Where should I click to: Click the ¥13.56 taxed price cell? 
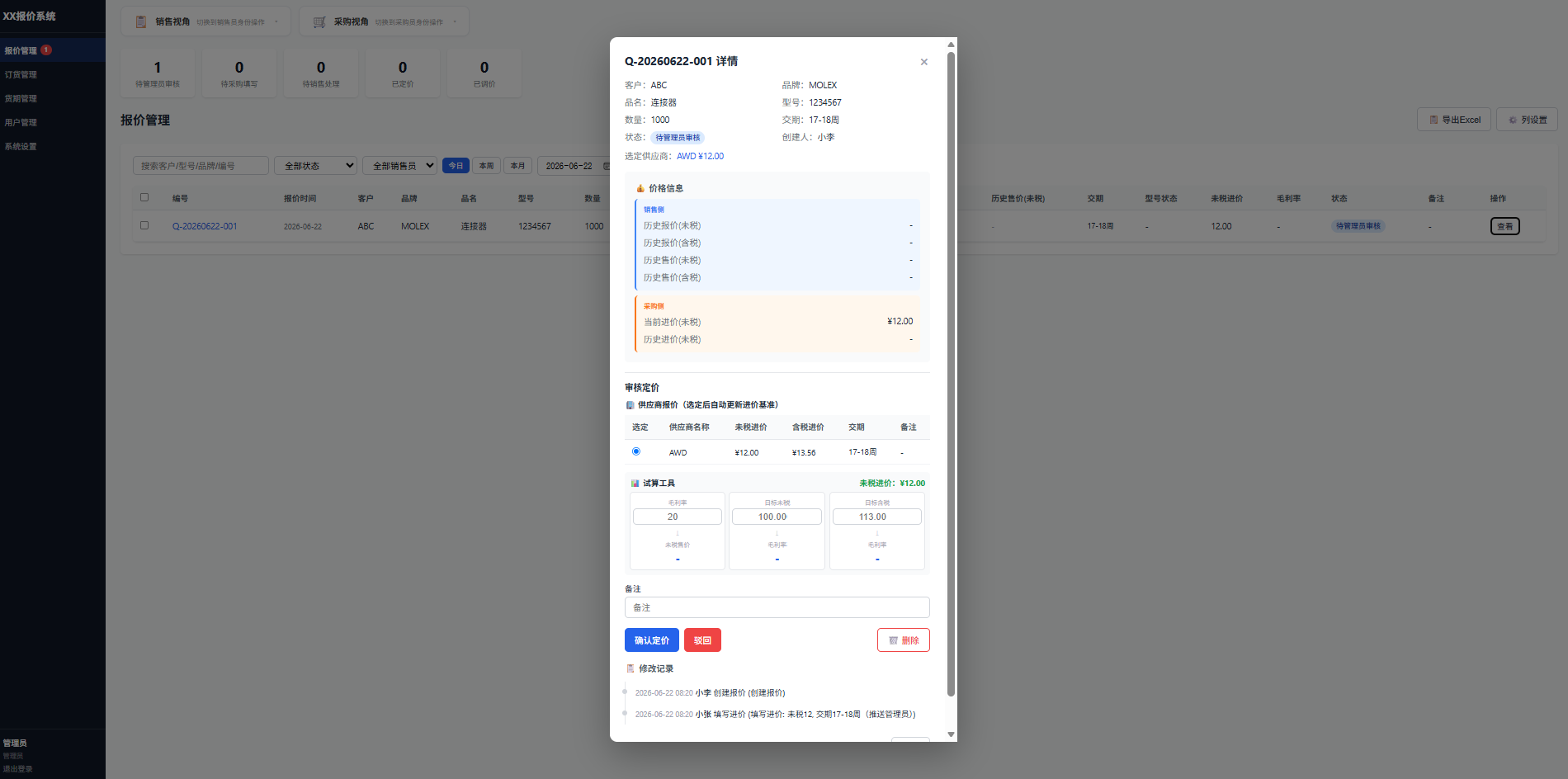click(804, 453)
